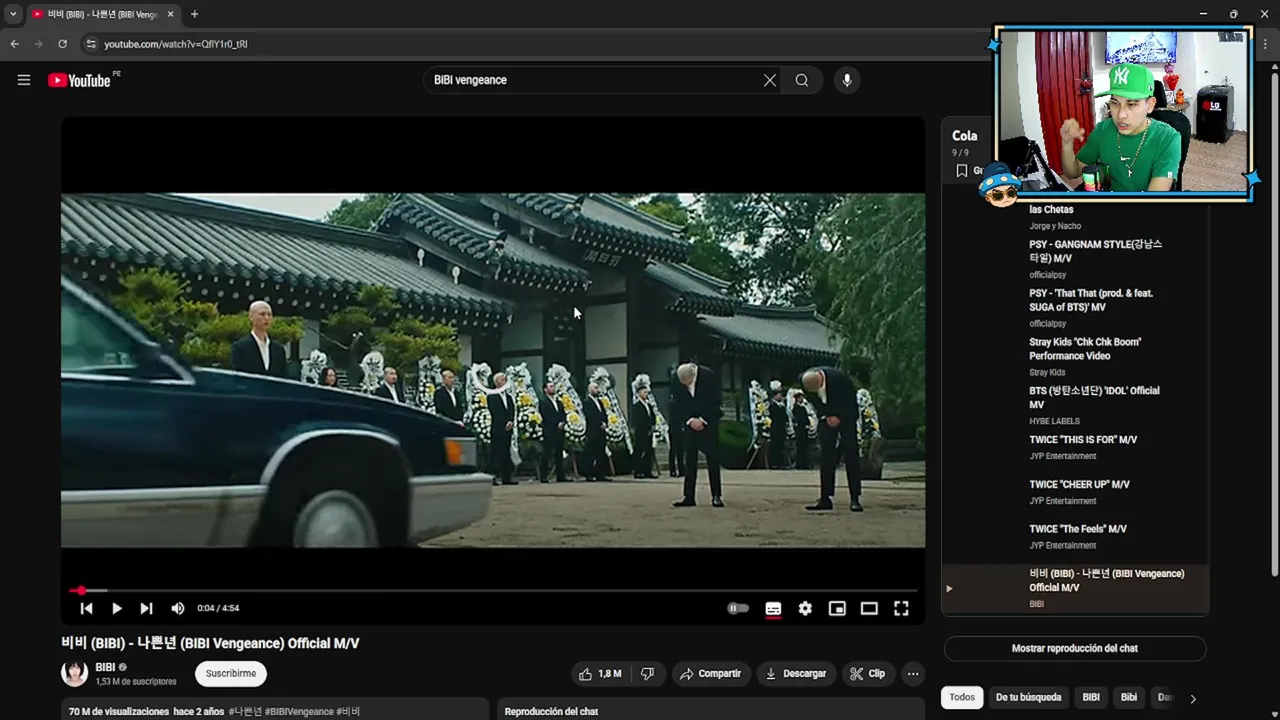Open BIBI channel avatar
Viewport: 1280px width, 720px height.
tap(75, 674)
